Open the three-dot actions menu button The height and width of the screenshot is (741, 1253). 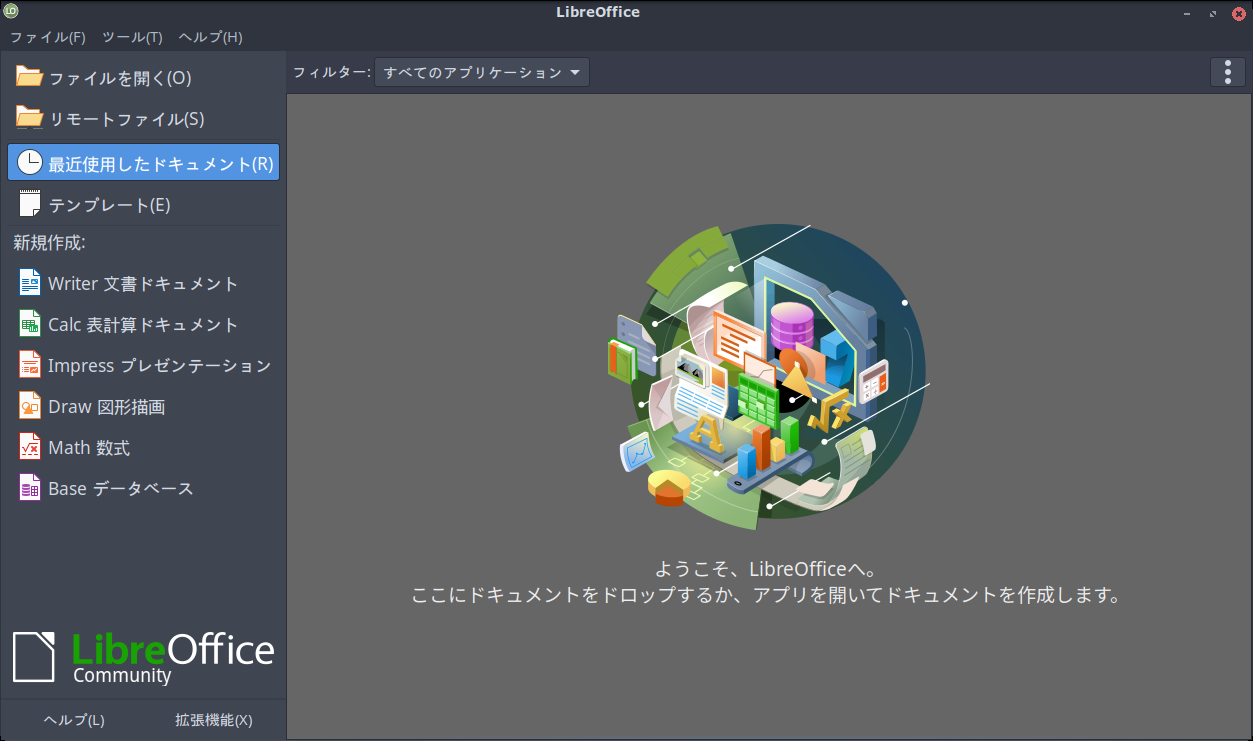pos(1228,72)
